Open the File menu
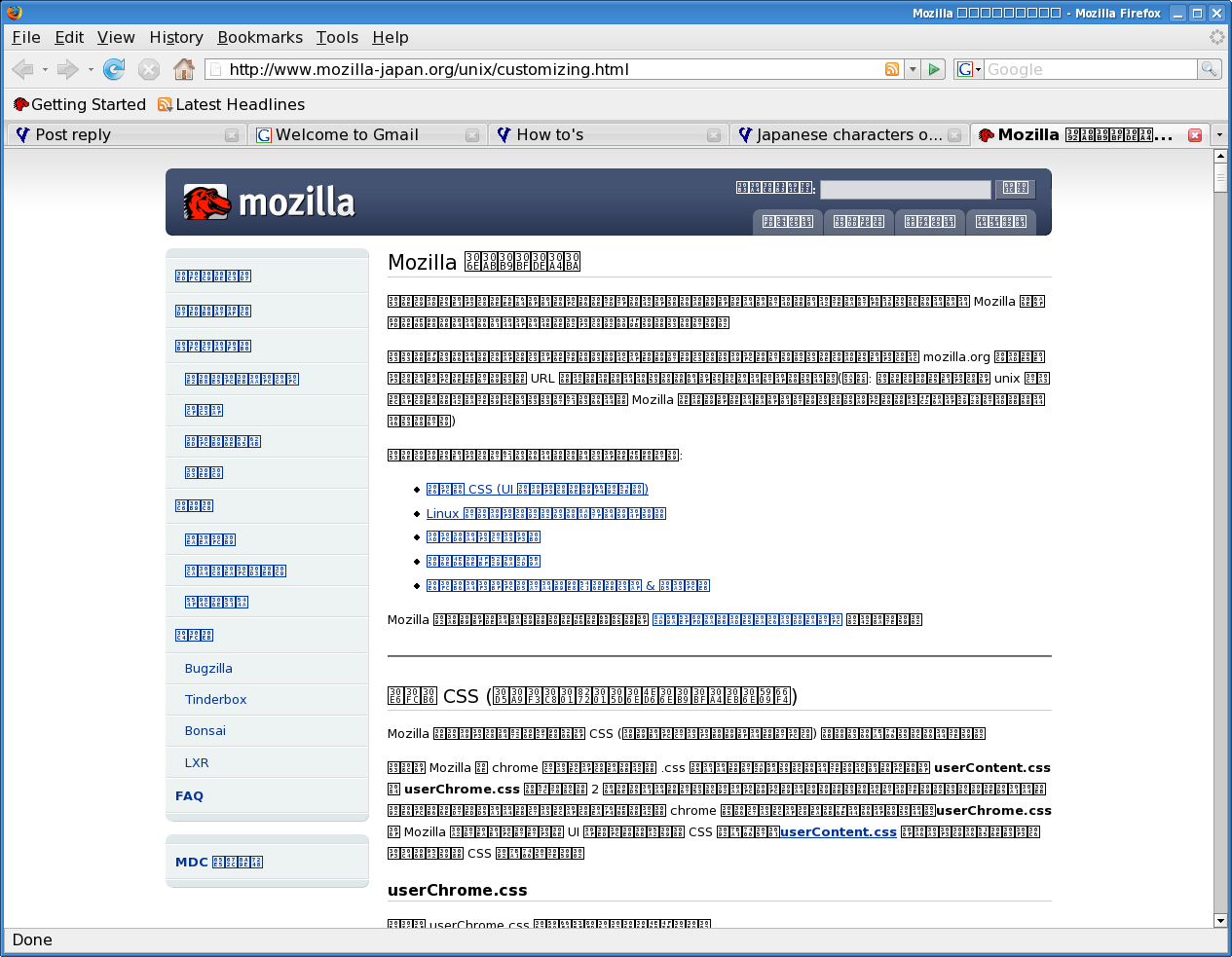 pyautogui.click(x=26, y=37)
